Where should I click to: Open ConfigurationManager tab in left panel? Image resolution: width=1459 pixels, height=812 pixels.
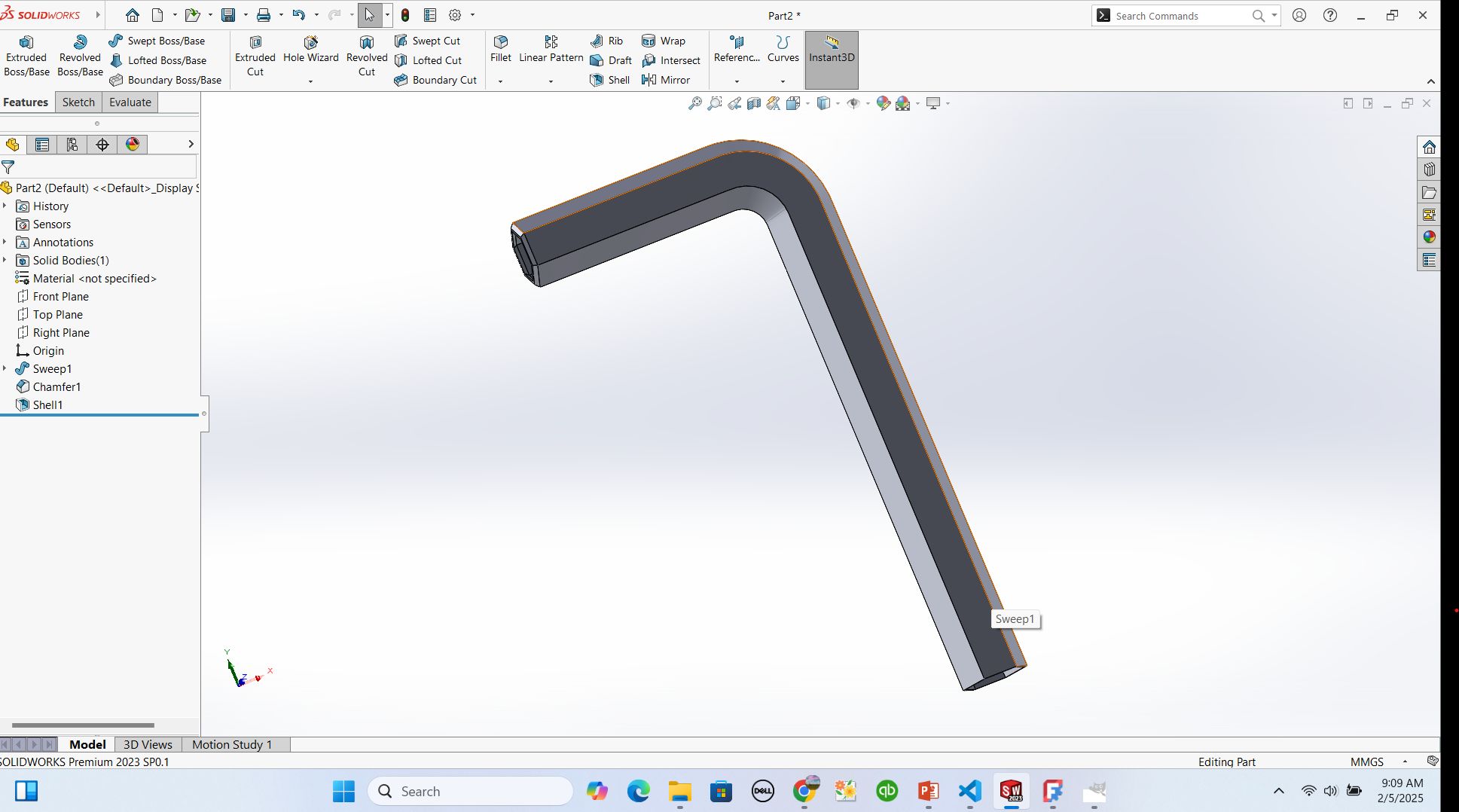coord(72,145)
